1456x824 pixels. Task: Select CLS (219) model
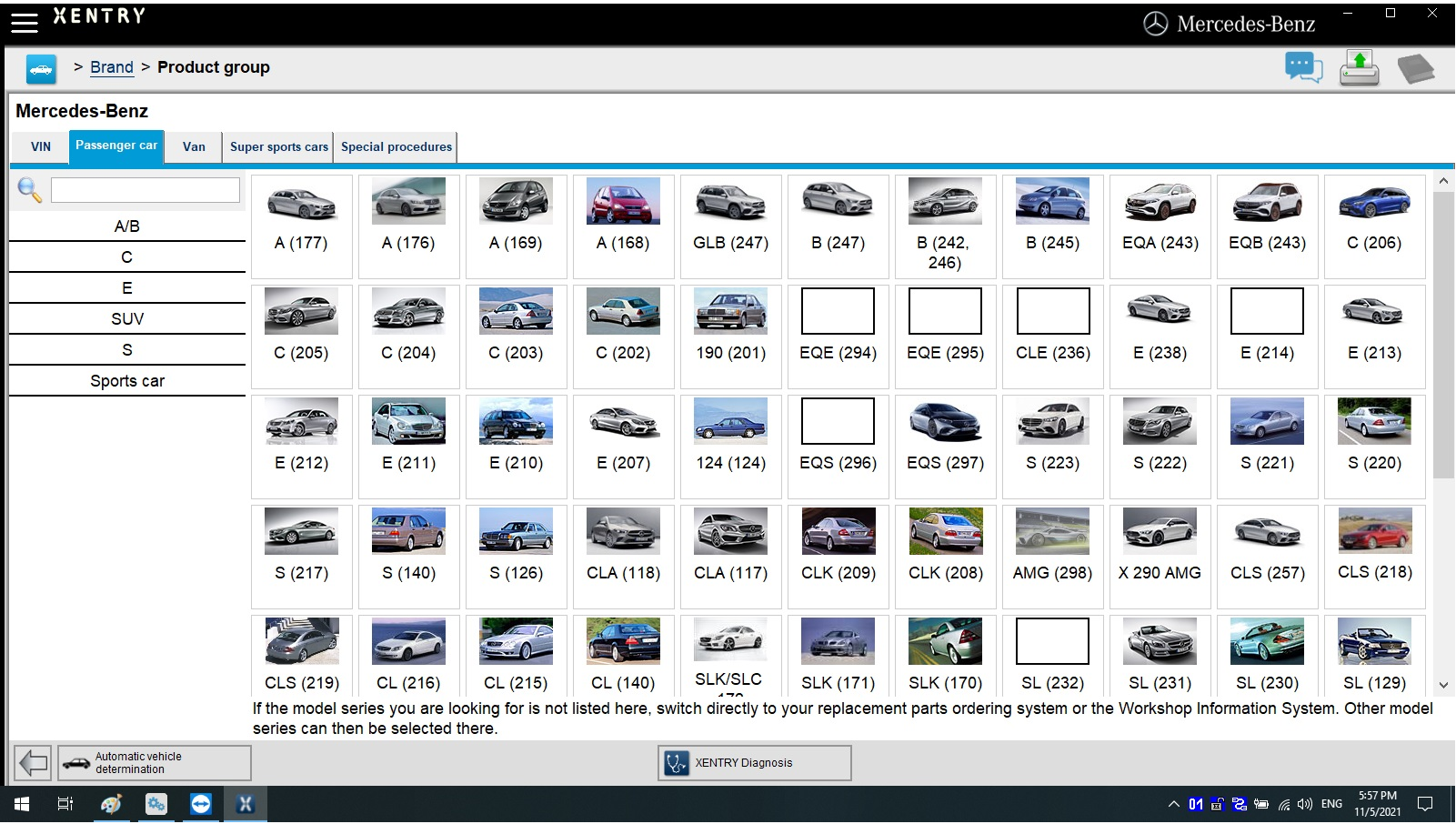(302, 656)
